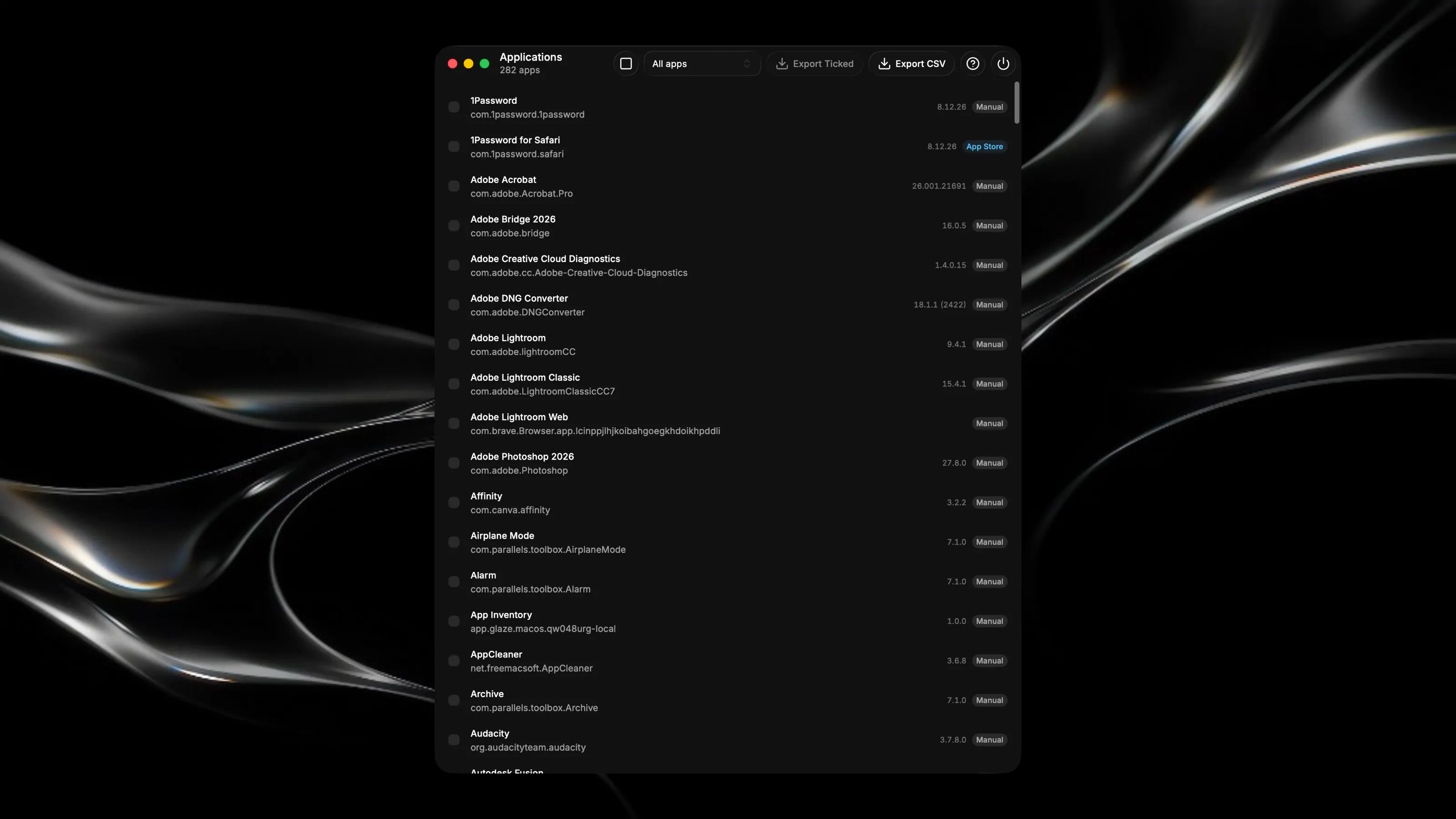The width and height of the screenshot is (1456, 819).
Task: Click the Manual badge on Adobe Lightroom Web row
Action: (x=989, y=423)
